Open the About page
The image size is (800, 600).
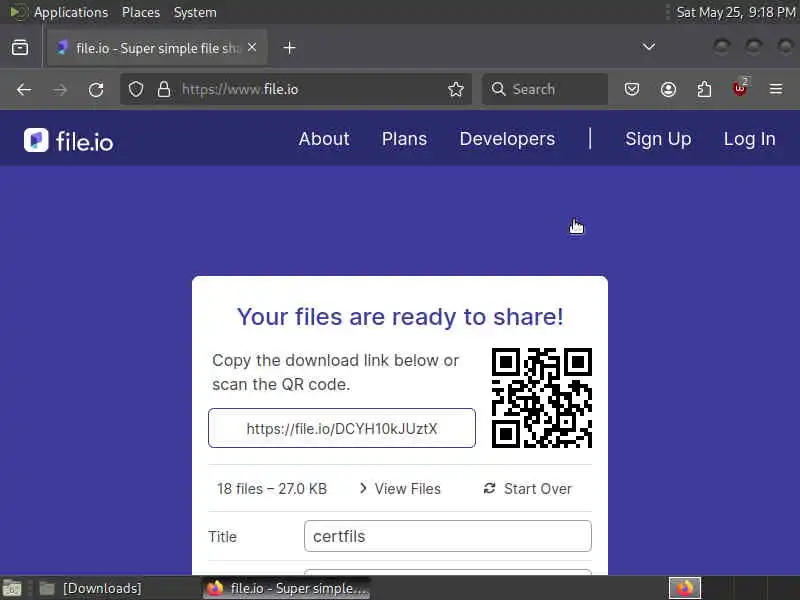click(x=324, y=139)
